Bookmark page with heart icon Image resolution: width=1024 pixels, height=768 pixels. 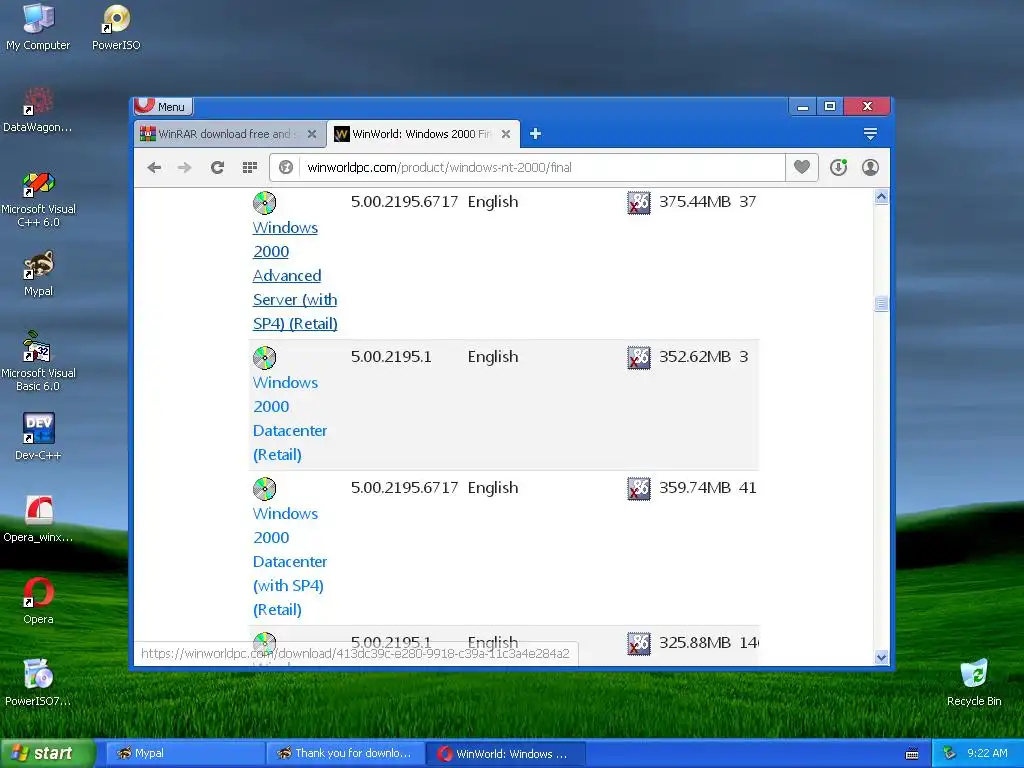click(x=802, y=168)
